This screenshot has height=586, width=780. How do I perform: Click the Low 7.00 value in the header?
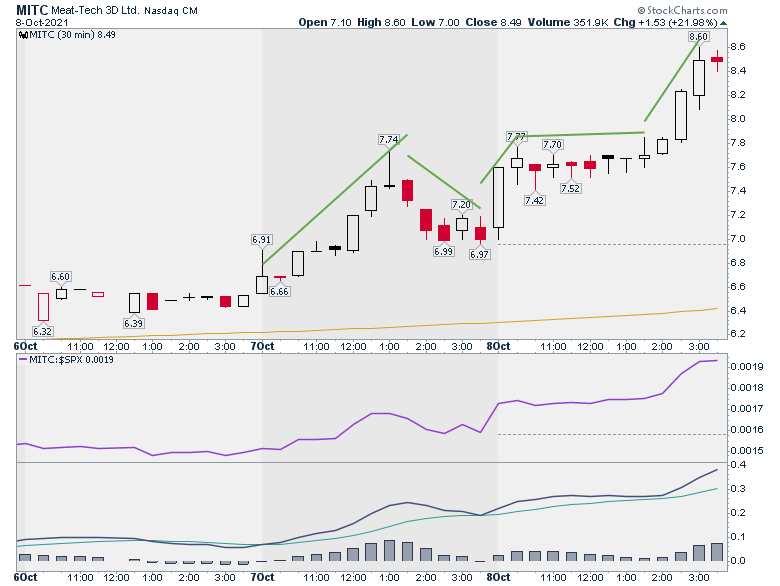coord(435,22)
